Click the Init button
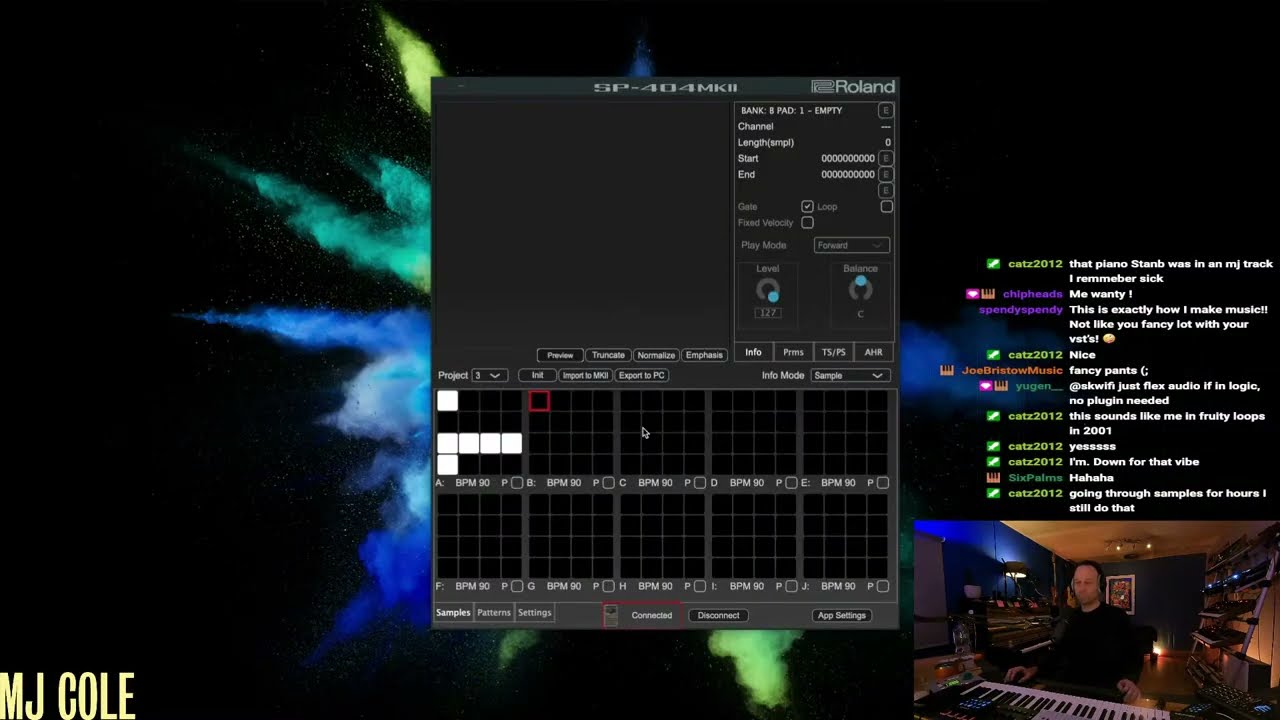1280x720 pixels. pyautogui.click(x=537, y=375)
